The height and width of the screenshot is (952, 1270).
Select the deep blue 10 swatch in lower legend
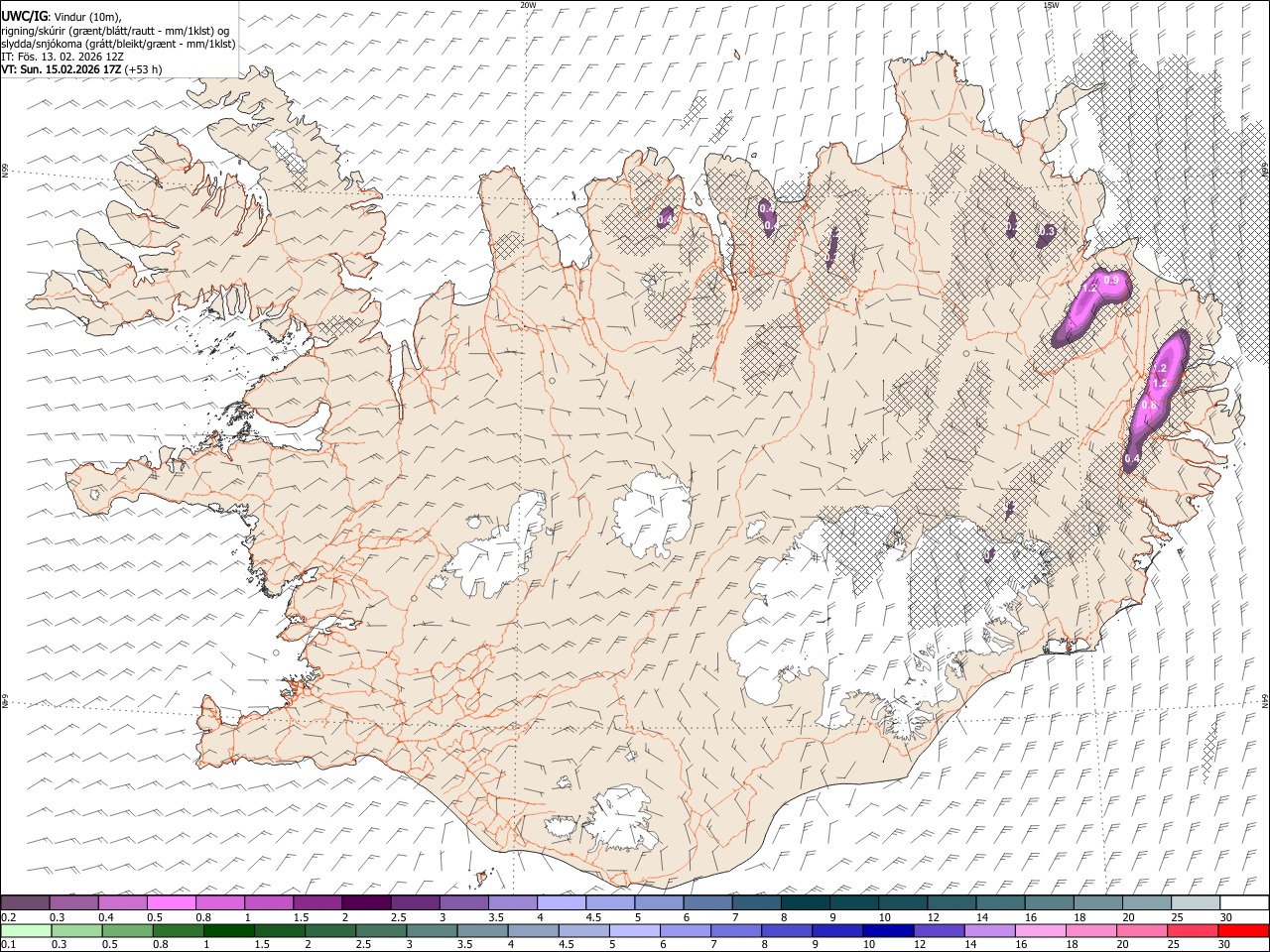click(x=887, y=931)
